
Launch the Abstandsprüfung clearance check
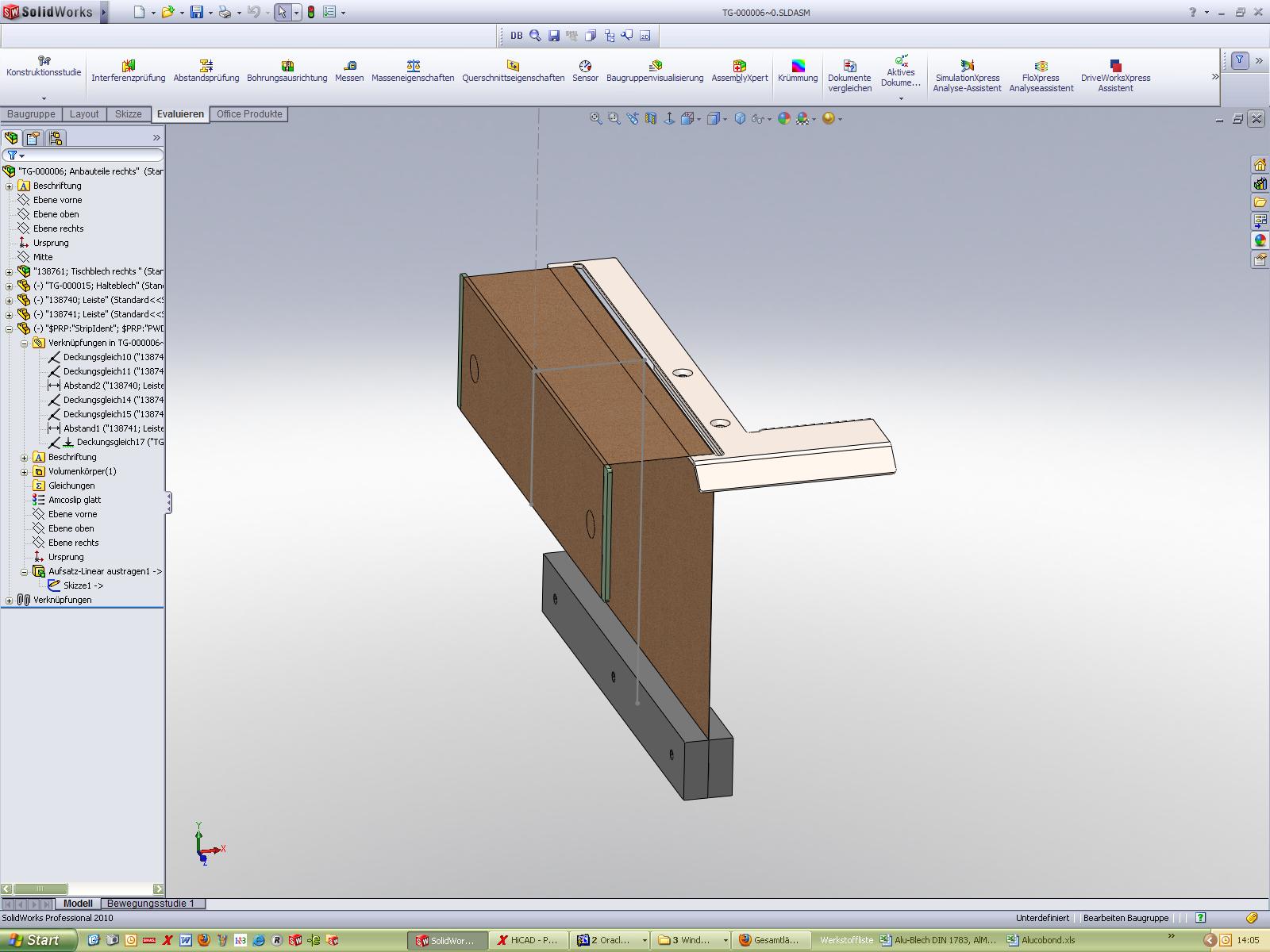pos(206,71)
